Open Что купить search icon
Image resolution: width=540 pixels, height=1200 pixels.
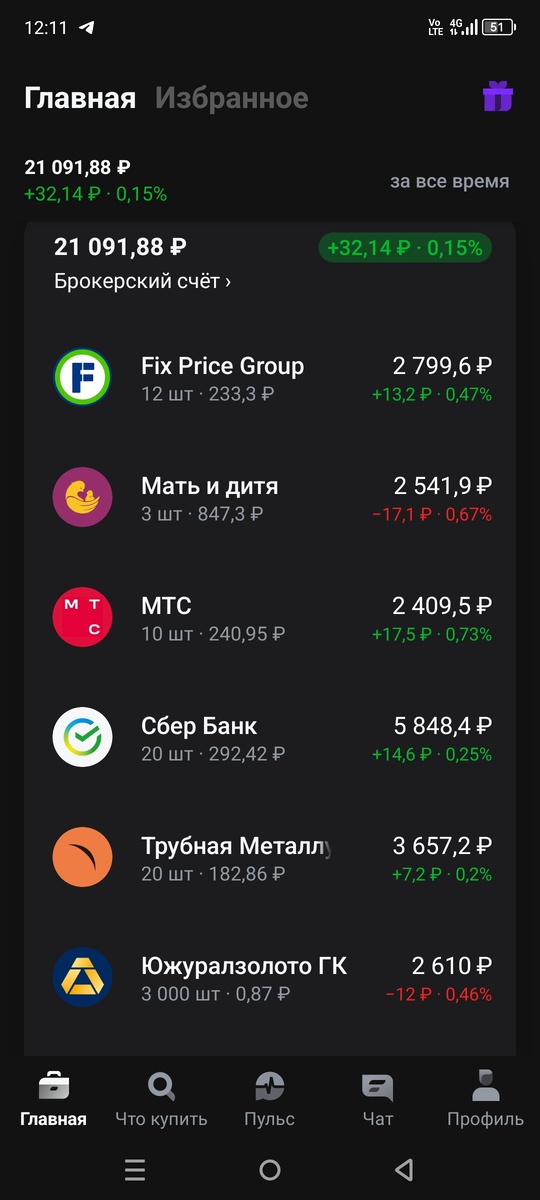coord(161,1086)
